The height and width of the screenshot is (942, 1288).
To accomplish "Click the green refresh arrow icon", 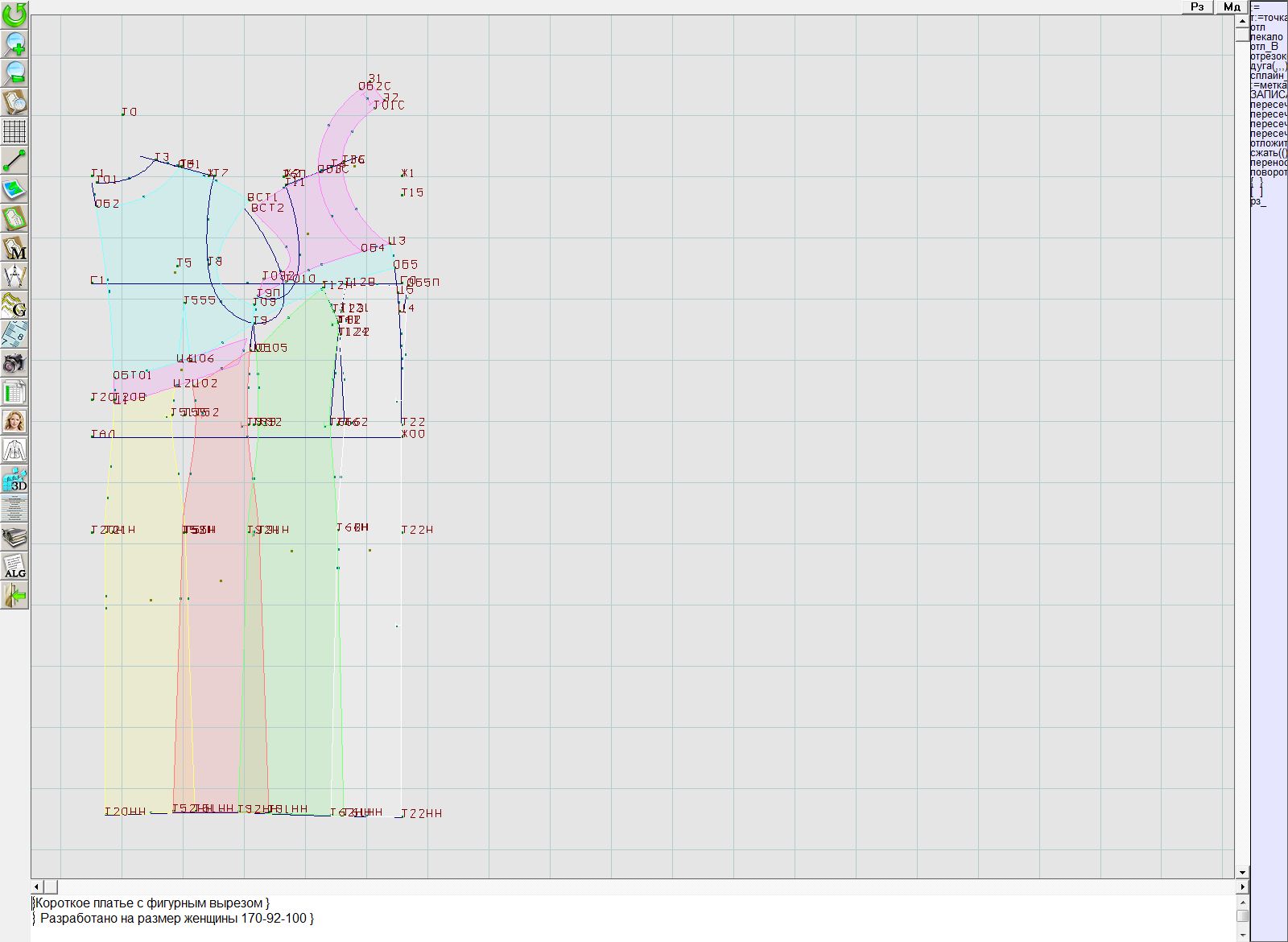I will [14, 14].
